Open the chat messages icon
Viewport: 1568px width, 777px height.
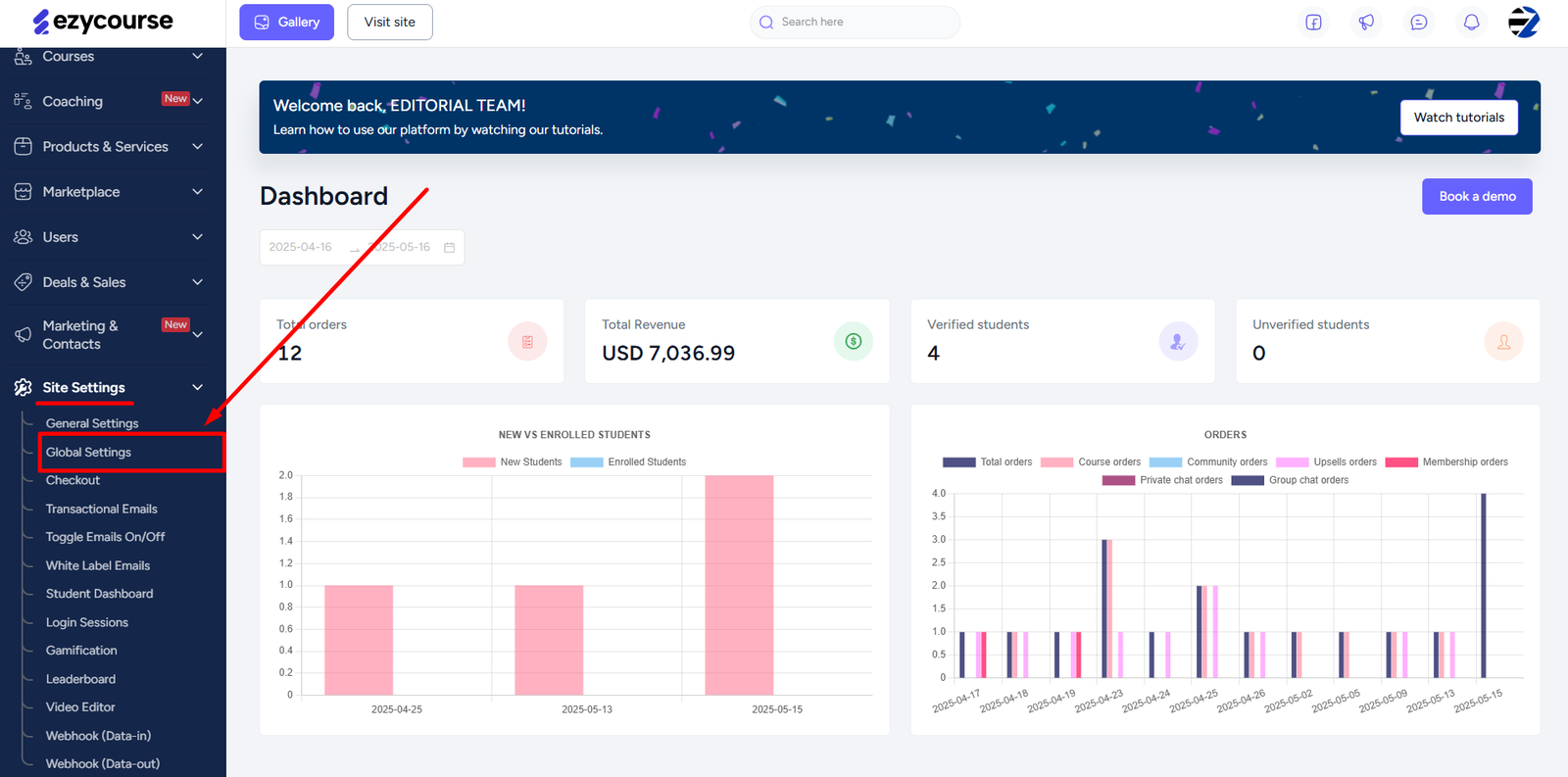1418,23
